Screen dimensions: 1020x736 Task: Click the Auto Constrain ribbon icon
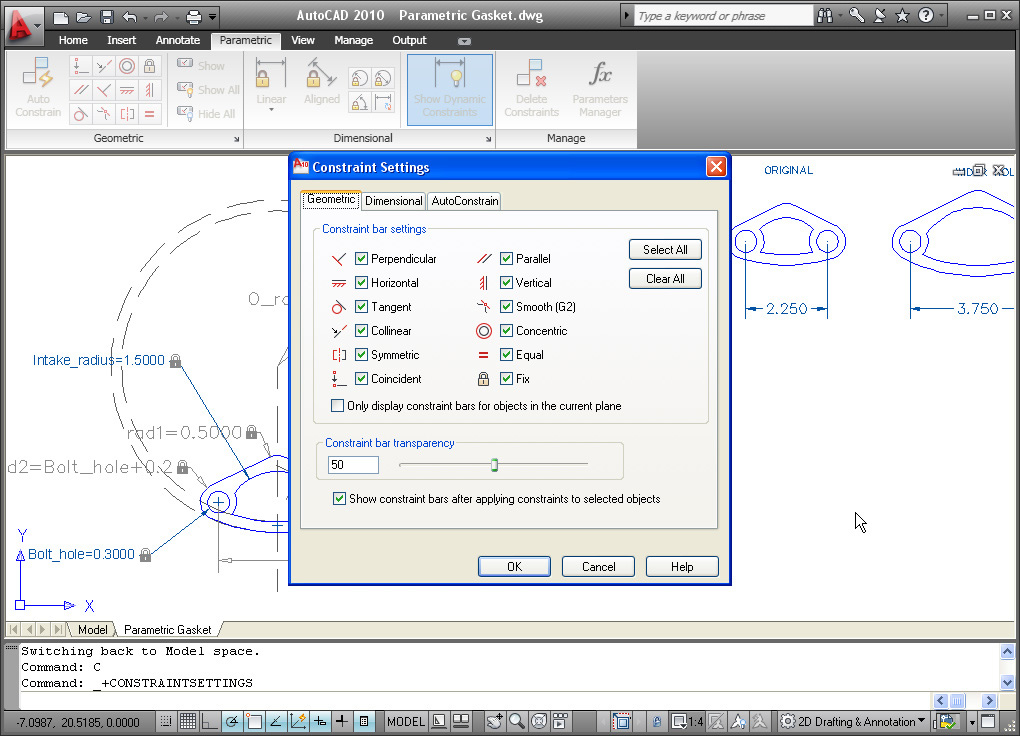coord(38,87)
